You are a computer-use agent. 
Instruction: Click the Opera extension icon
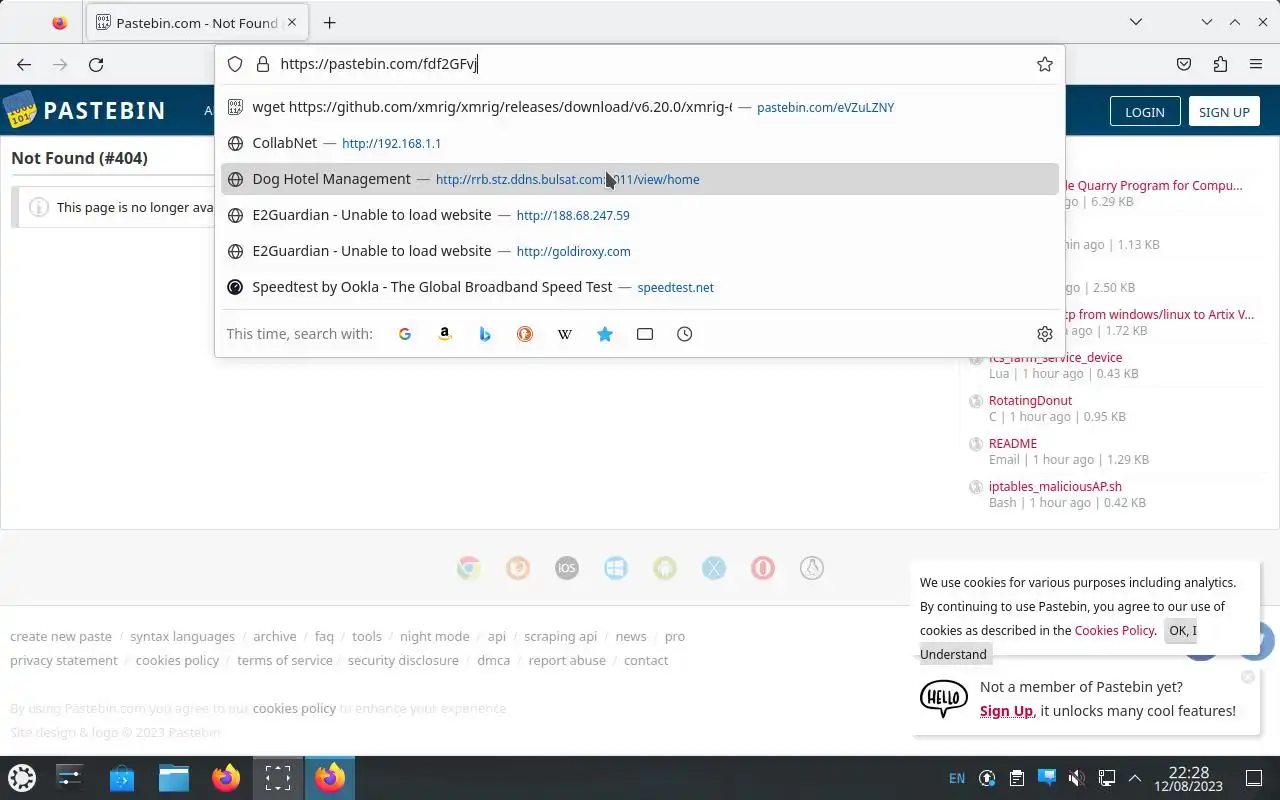pyautogui.click(x=763, y=568)
